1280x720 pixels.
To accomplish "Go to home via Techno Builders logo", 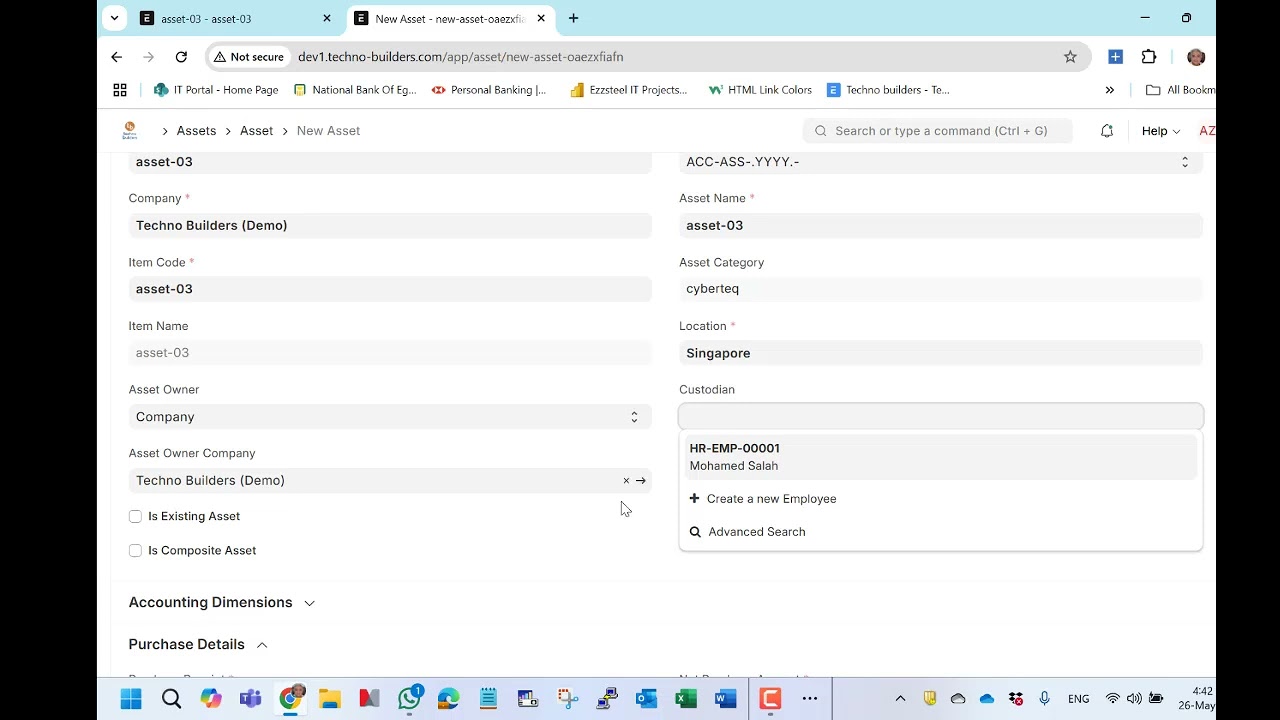I will [x=129, y=131].
